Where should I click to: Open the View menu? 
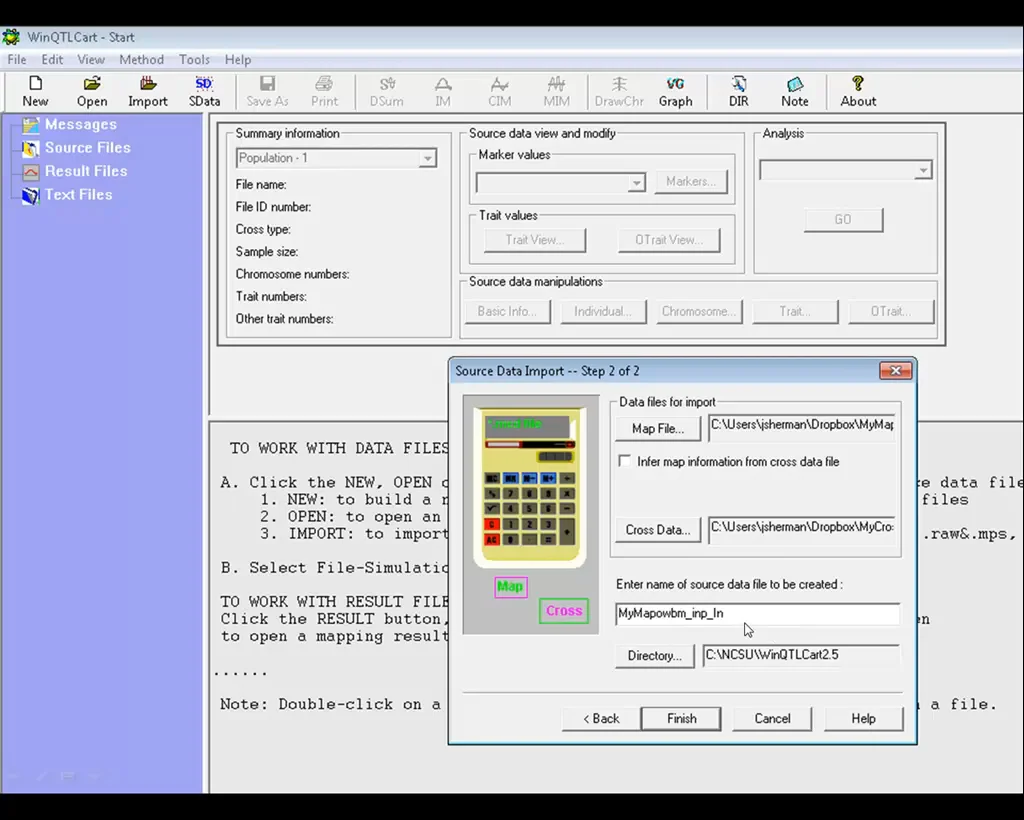91,59
